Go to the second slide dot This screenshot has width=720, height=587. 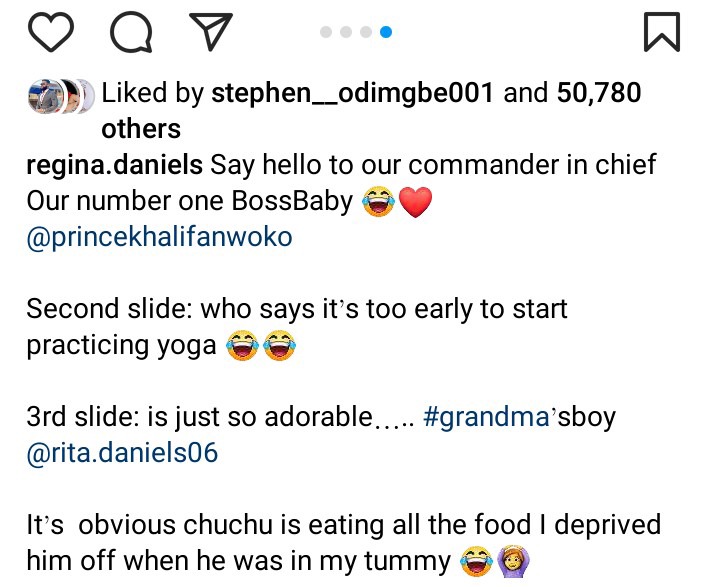pyautogui.click(x=346, y=33)
